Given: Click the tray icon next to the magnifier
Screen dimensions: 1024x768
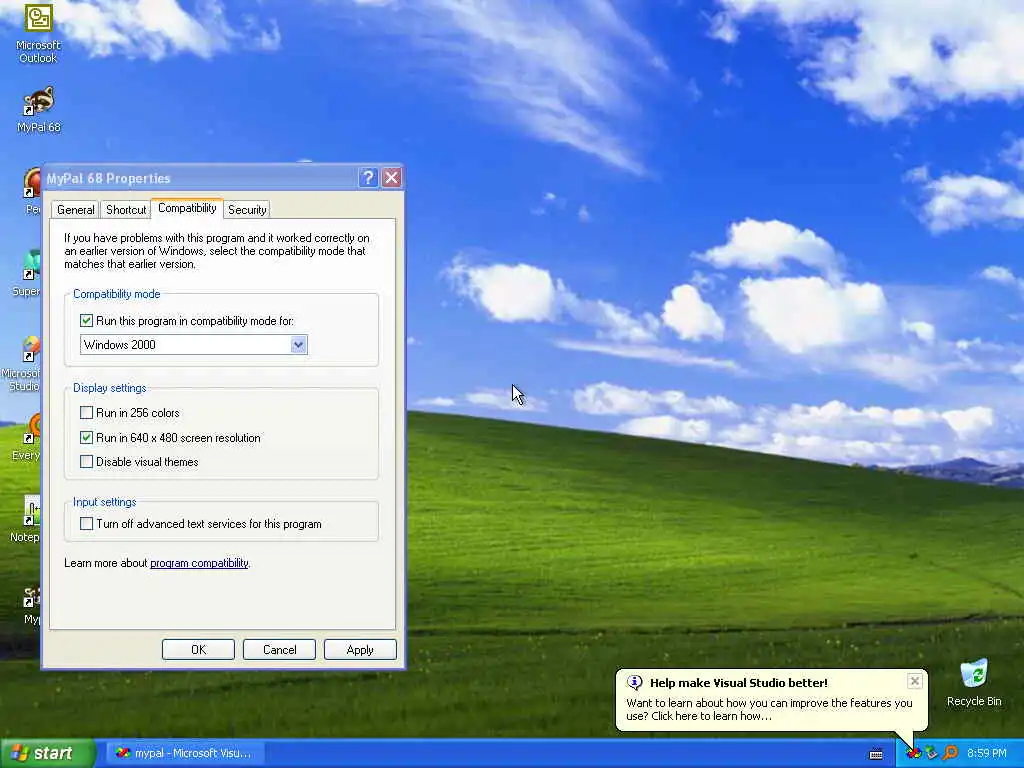Looking at the screenshot, I should coord(932,754).
